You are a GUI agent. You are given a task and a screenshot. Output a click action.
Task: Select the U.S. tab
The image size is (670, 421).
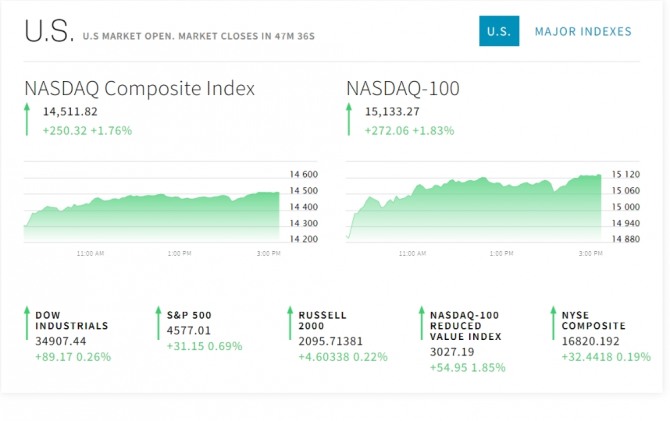pos(498,32)
